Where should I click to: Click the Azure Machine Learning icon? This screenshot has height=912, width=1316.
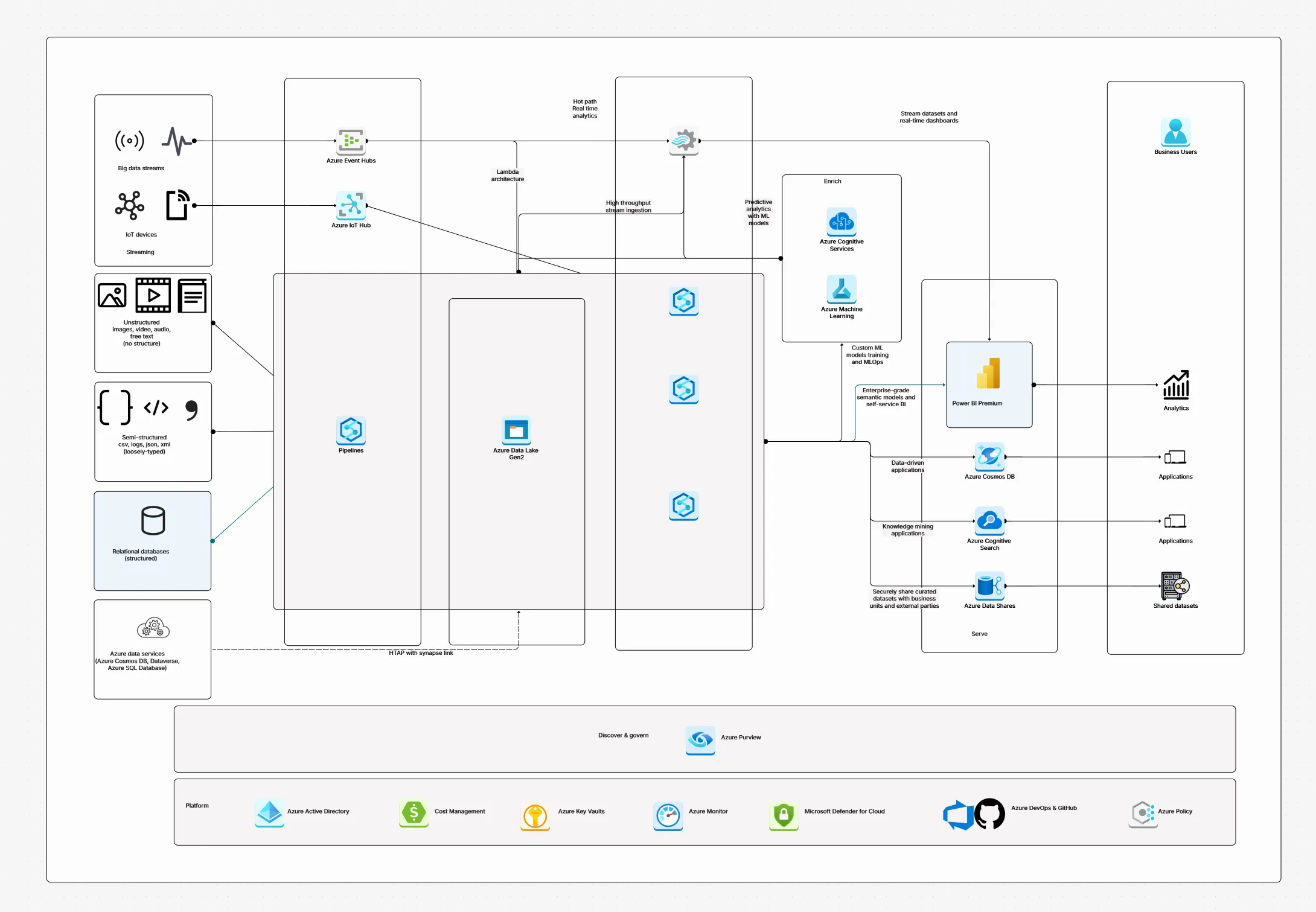(842, 290)
